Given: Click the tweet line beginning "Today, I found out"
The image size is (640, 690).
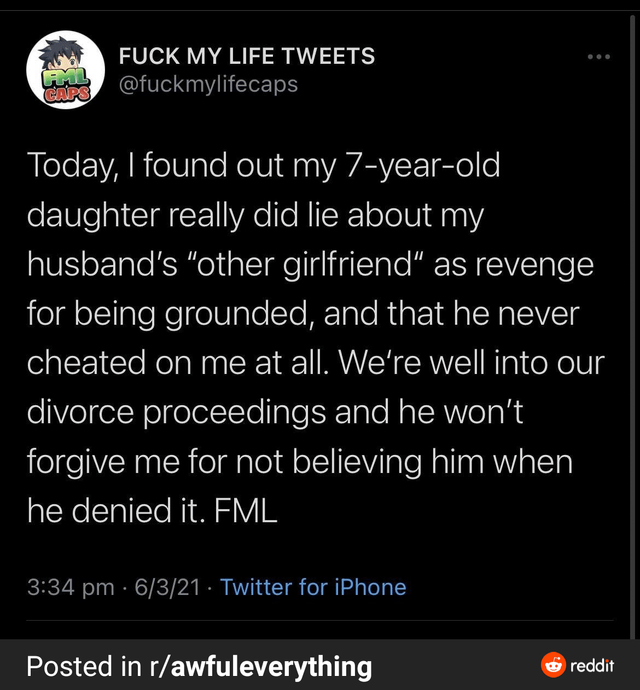Looking at the screenshot, I should tap(262, 164).
